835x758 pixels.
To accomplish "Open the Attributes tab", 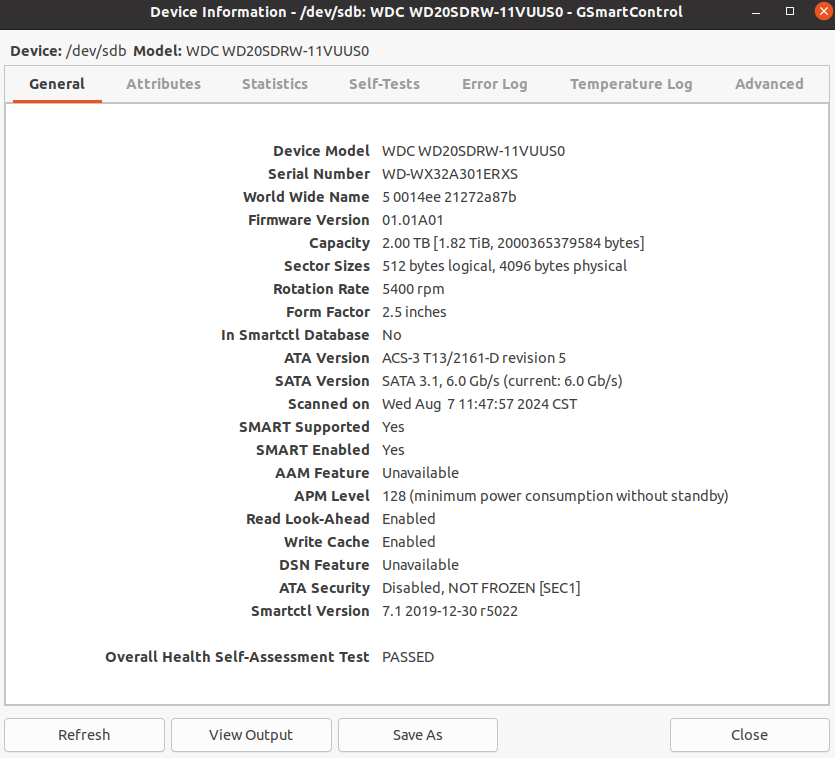I will [x=163, y=84].
